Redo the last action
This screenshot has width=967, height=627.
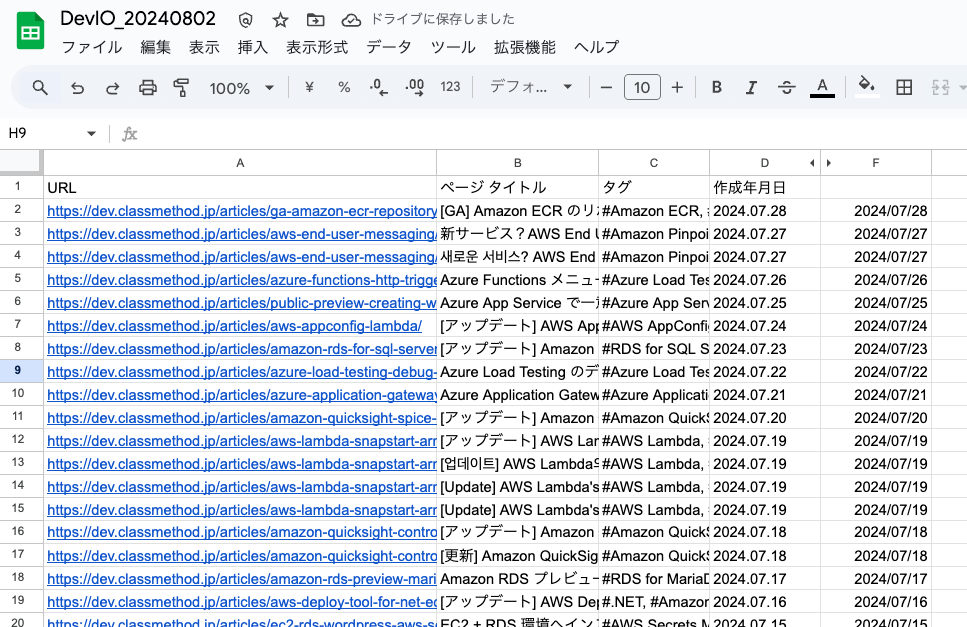112,88
